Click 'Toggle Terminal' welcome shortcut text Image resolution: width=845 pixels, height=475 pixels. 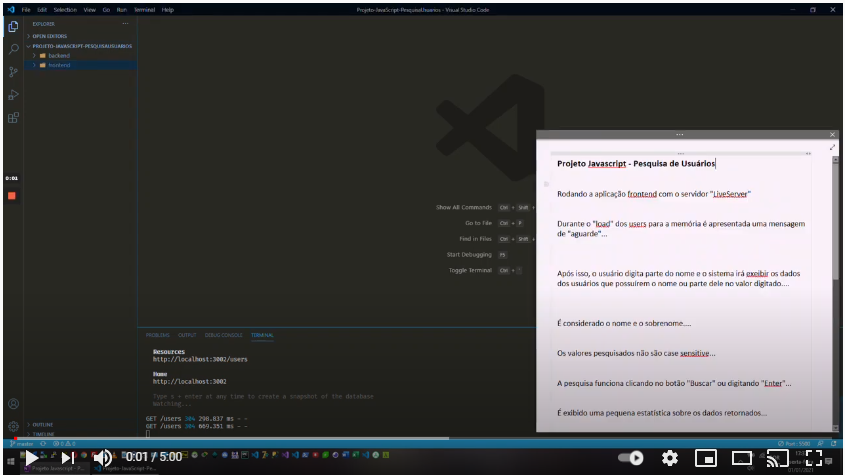click(470, 271)
